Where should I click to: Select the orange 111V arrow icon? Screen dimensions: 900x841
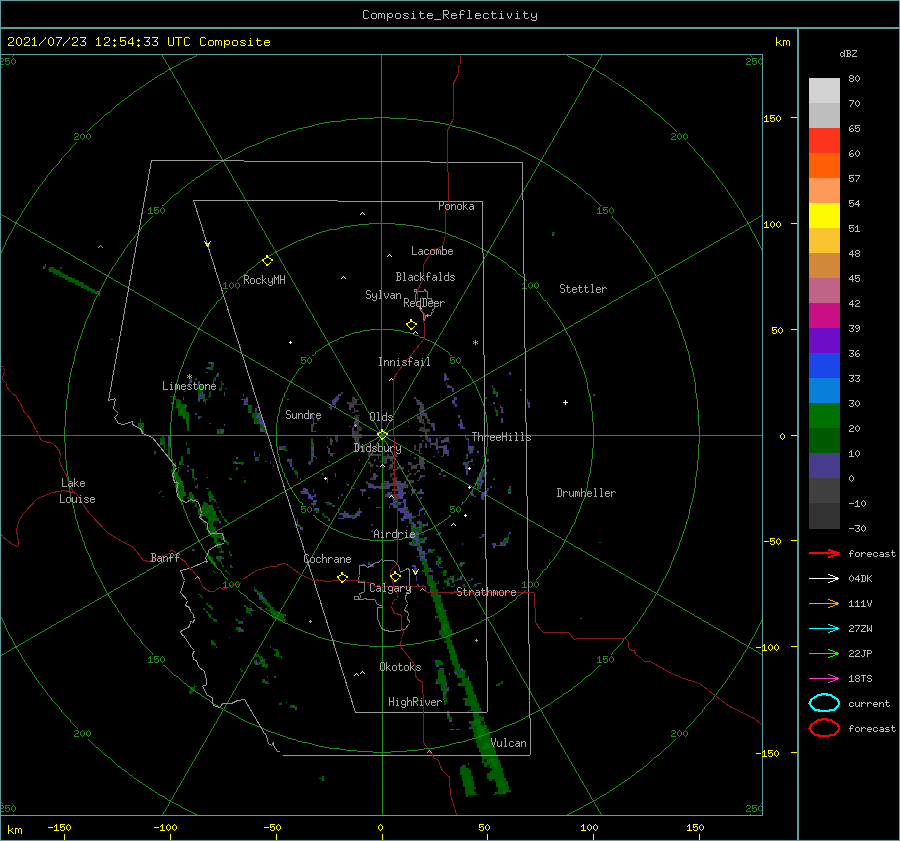(824, 603)
